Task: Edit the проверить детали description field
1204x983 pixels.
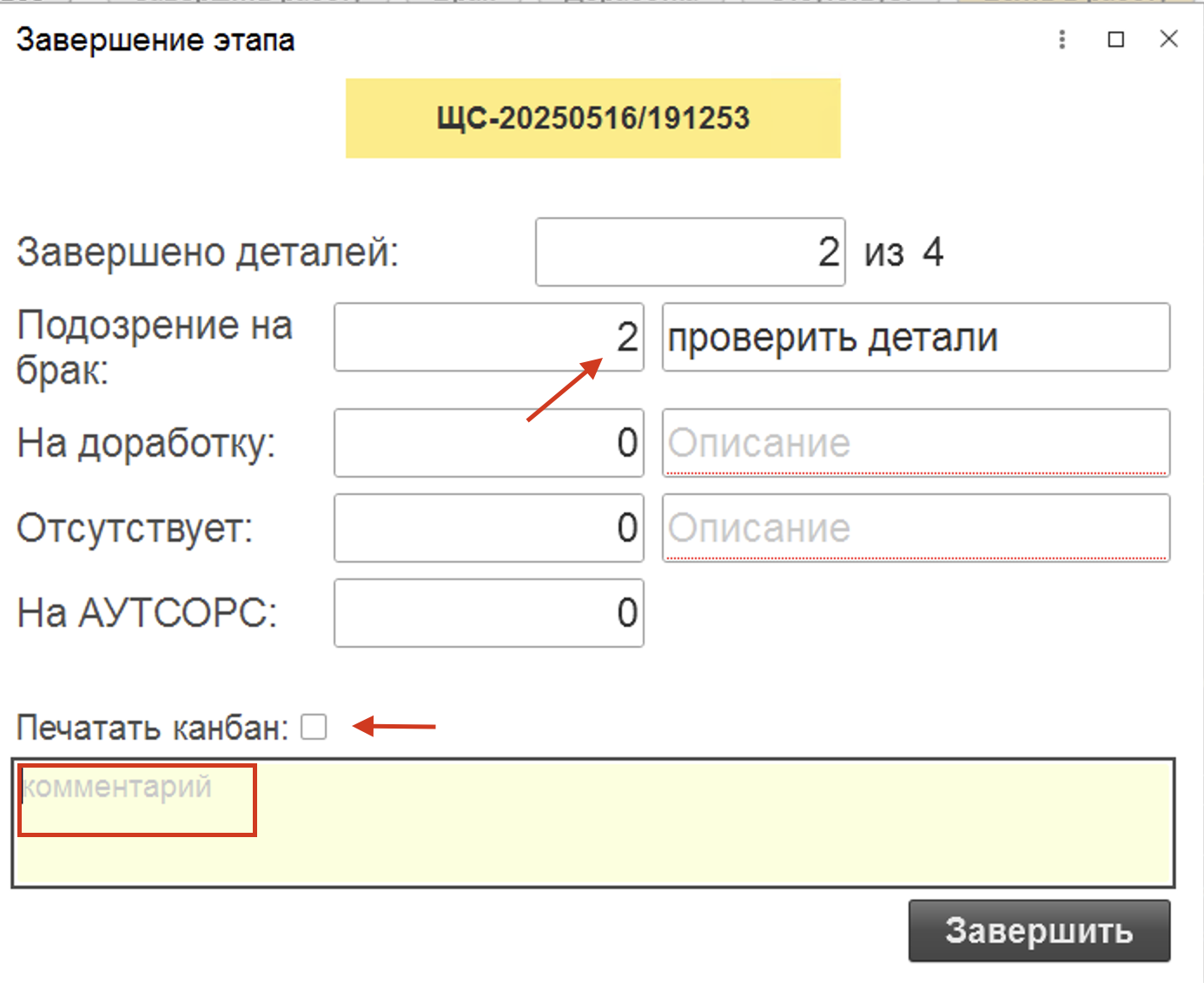Action: [x=916, y=337]
